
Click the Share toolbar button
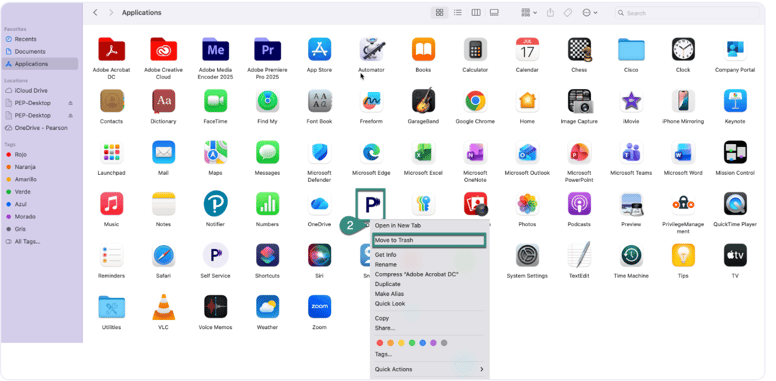tap(550, 13)
